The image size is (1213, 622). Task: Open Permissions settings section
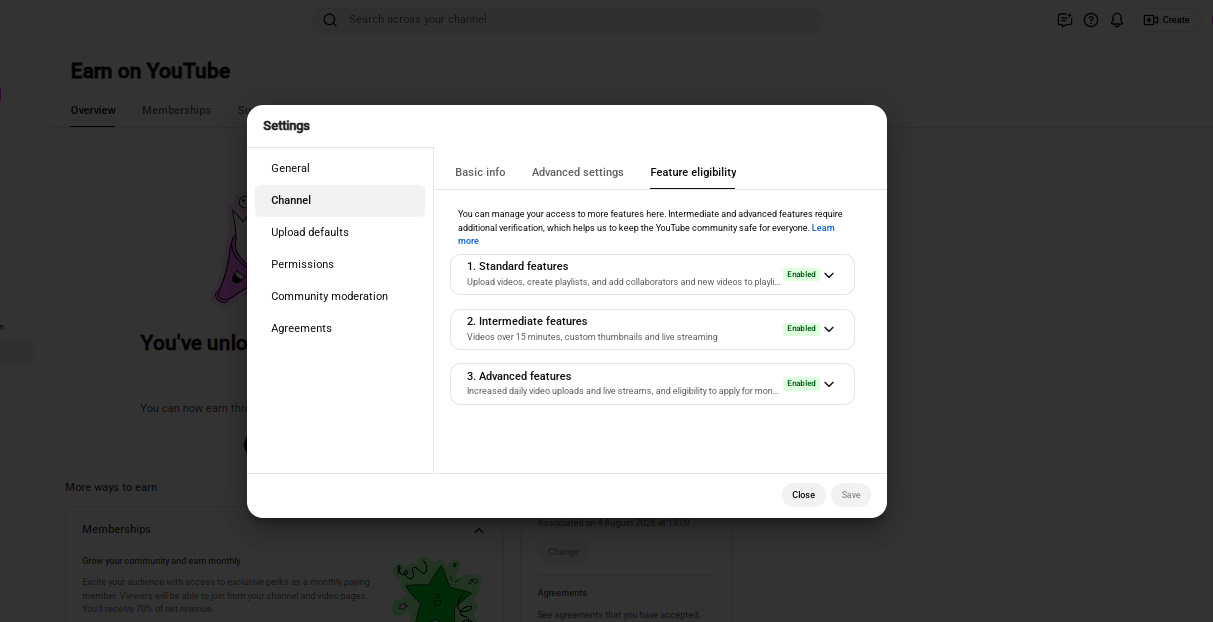click(x=340, y=264)
